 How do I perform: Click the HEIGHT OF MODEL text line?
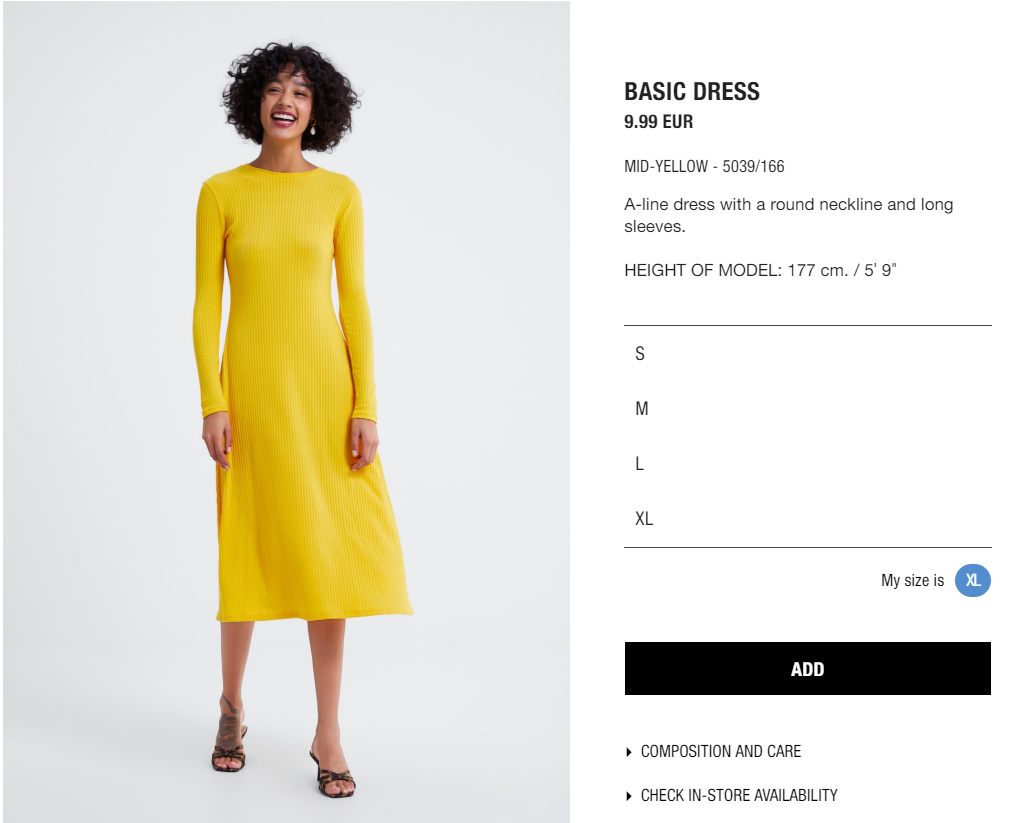[760, 270]
